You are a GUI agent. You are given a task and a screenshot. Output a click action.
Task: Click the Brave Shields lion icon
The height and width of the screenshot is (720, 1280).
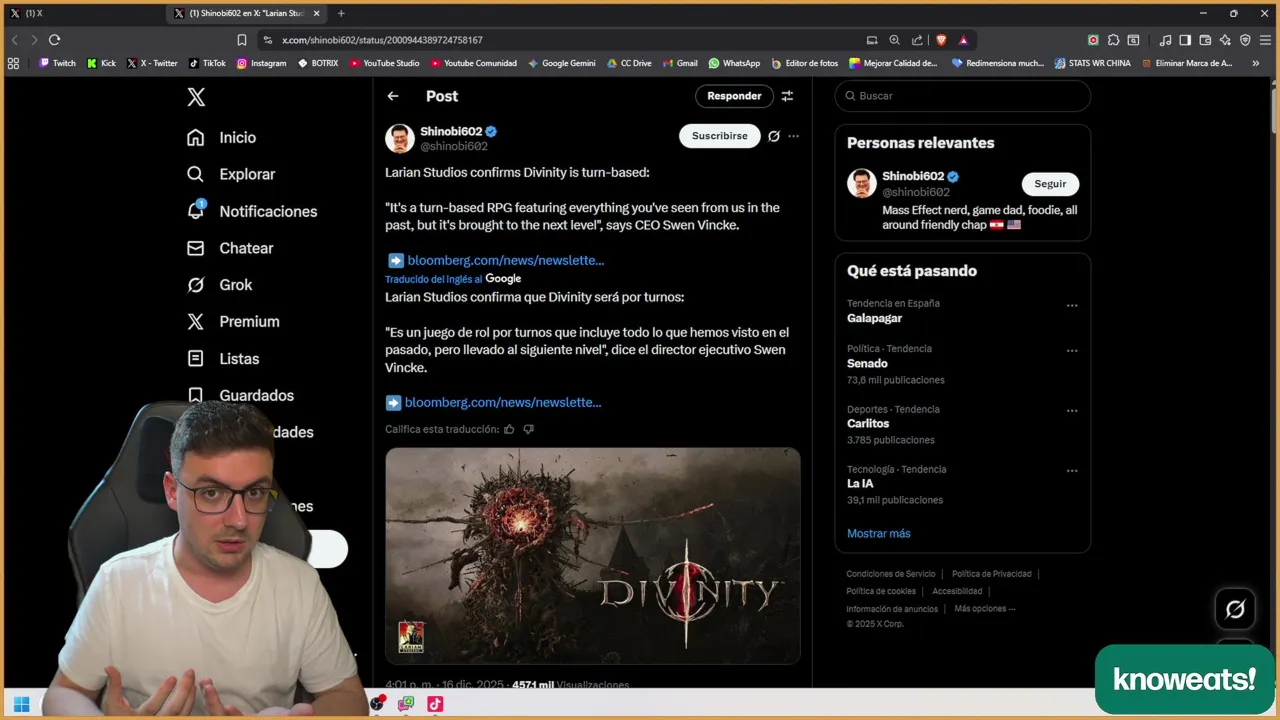[x=941, y=40]
